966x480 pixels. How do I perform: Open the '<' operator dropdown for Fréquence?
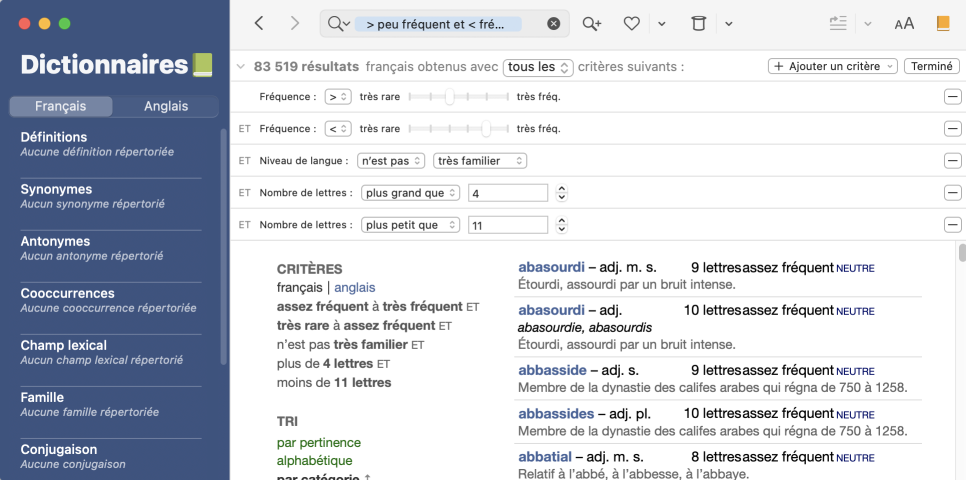tap(338, 129)
